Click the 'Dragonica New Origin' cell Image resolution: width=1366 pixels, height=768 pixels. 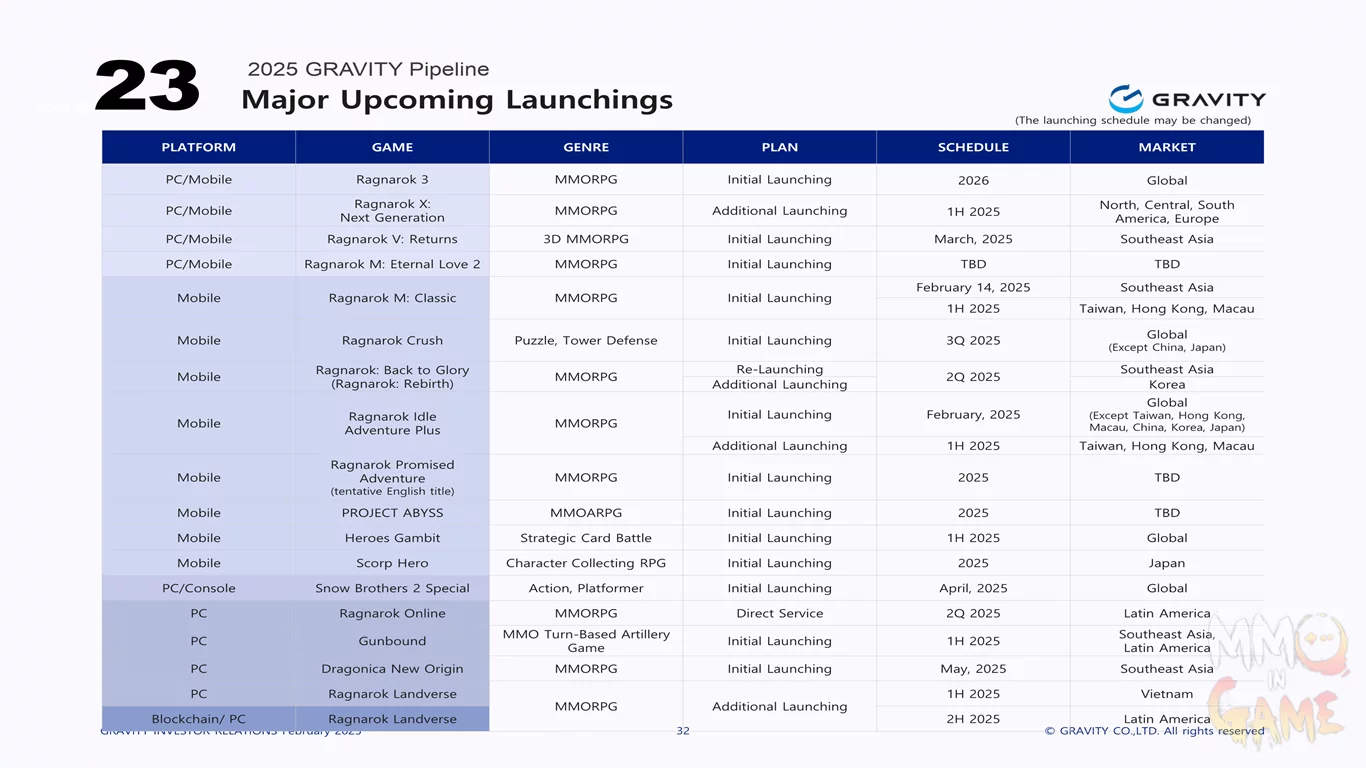coord(392,669)
